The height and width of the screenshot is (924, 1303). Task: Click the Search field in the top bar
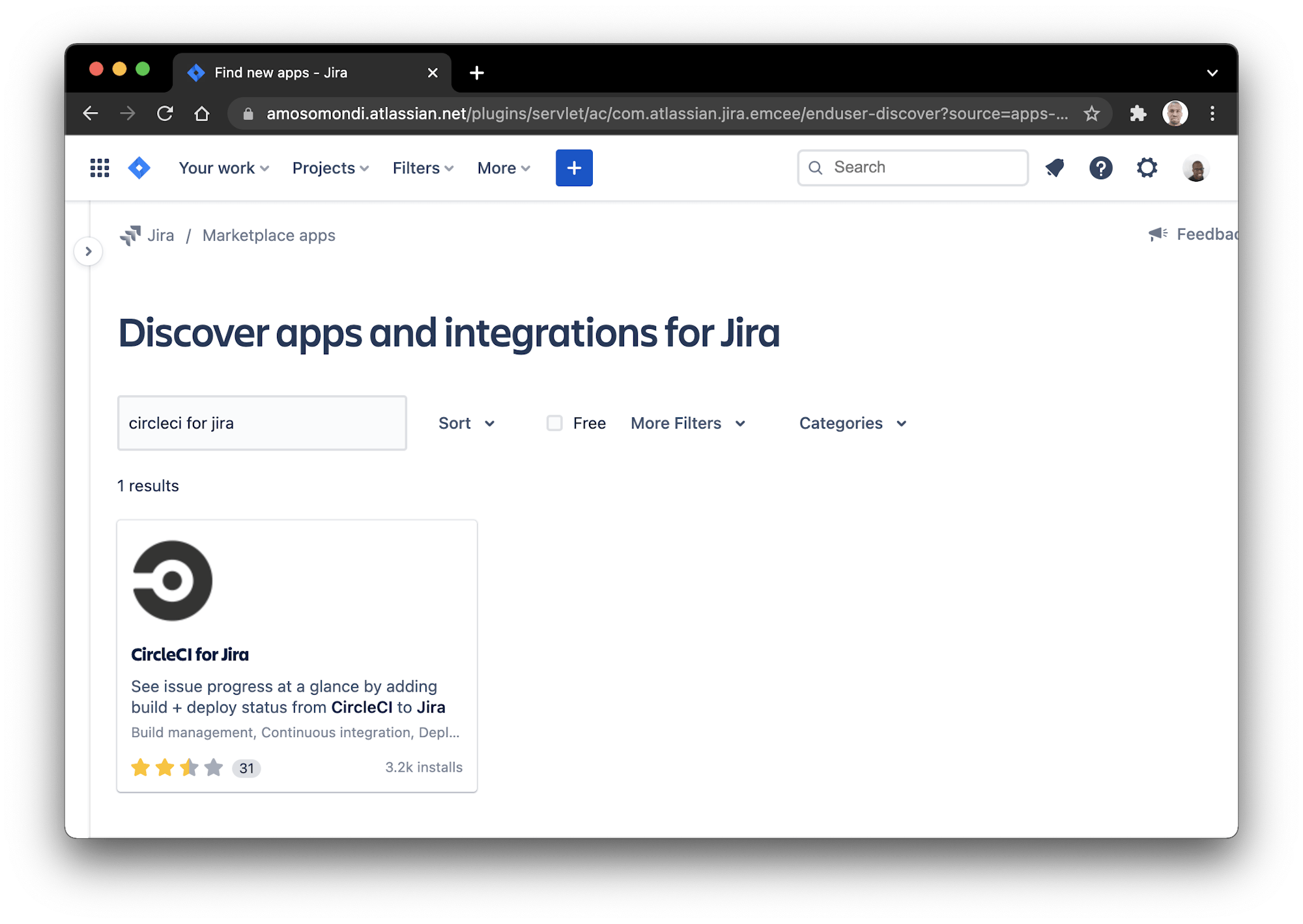(x=912, y=167)
